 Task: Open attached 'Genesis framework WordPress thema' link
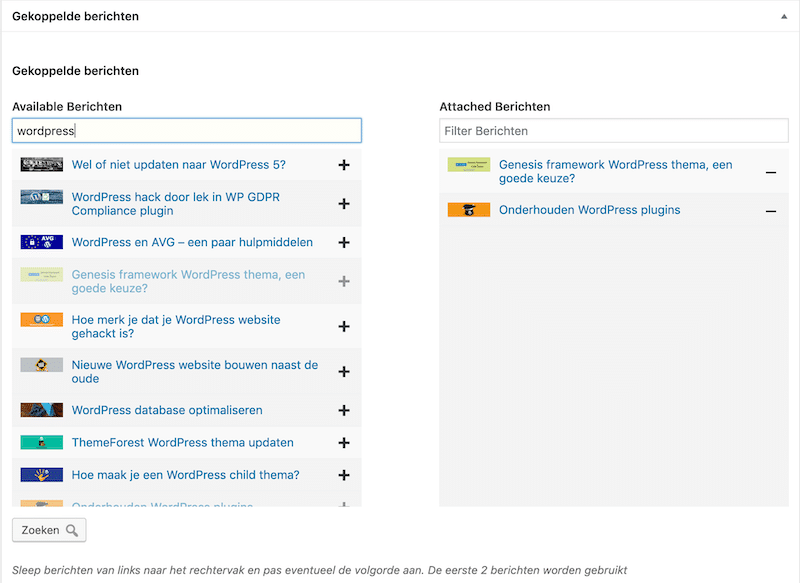[616, 171]
